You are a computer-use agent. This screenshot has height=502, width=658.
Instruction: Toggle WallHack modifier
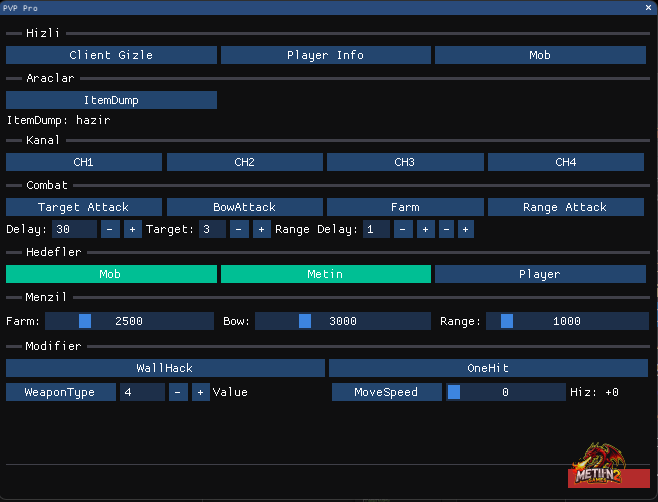point(165,368)
